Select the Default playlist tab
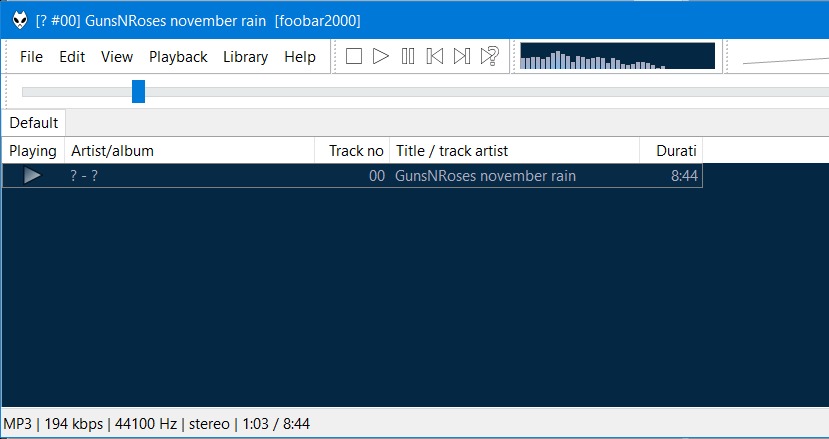The height and width of the screenshot is (439, 829). click(34, 123)
